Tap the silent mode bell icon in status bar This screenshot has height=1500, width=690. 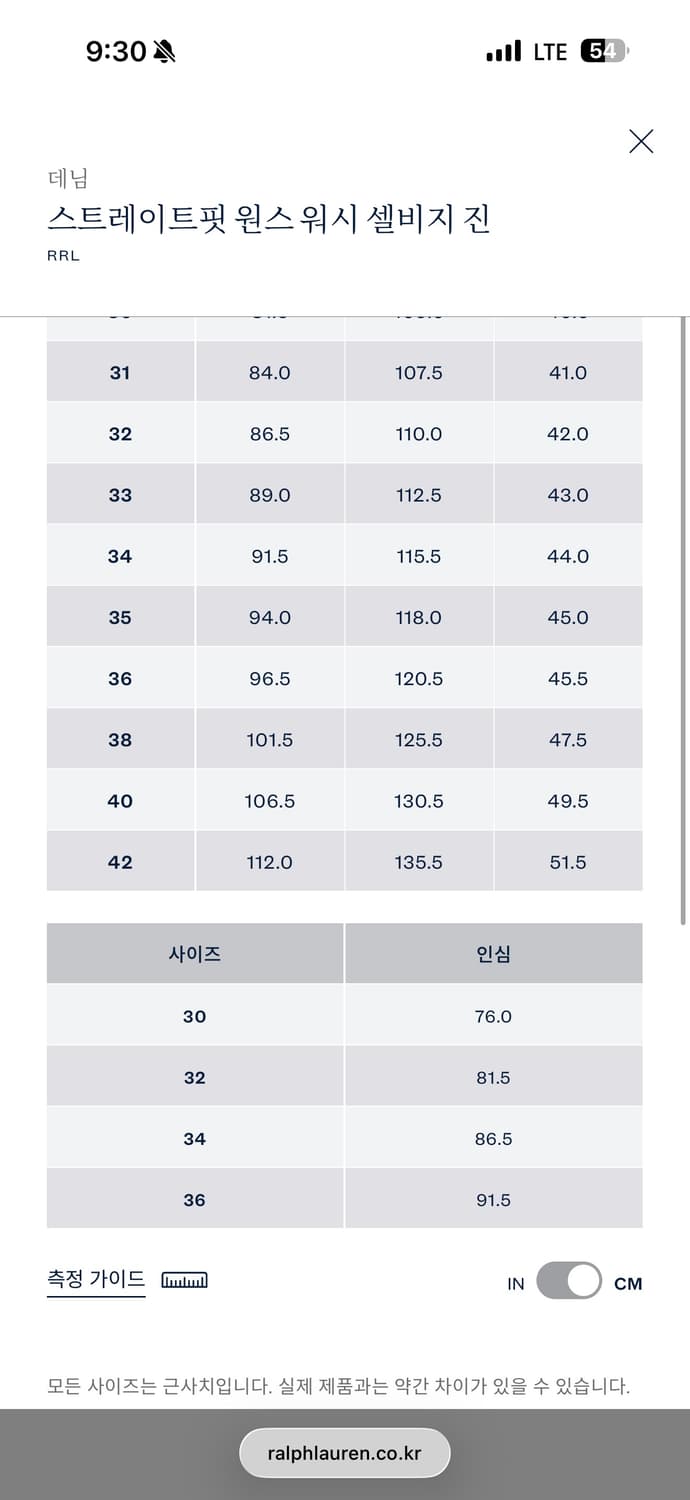[x=164, y=52]
